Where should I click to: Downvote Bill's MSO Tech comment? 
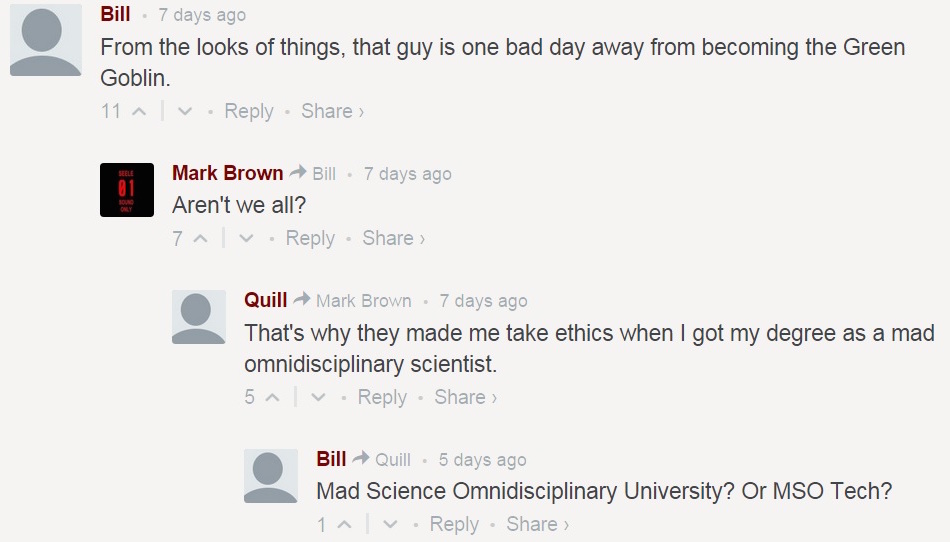click(390, 524)
